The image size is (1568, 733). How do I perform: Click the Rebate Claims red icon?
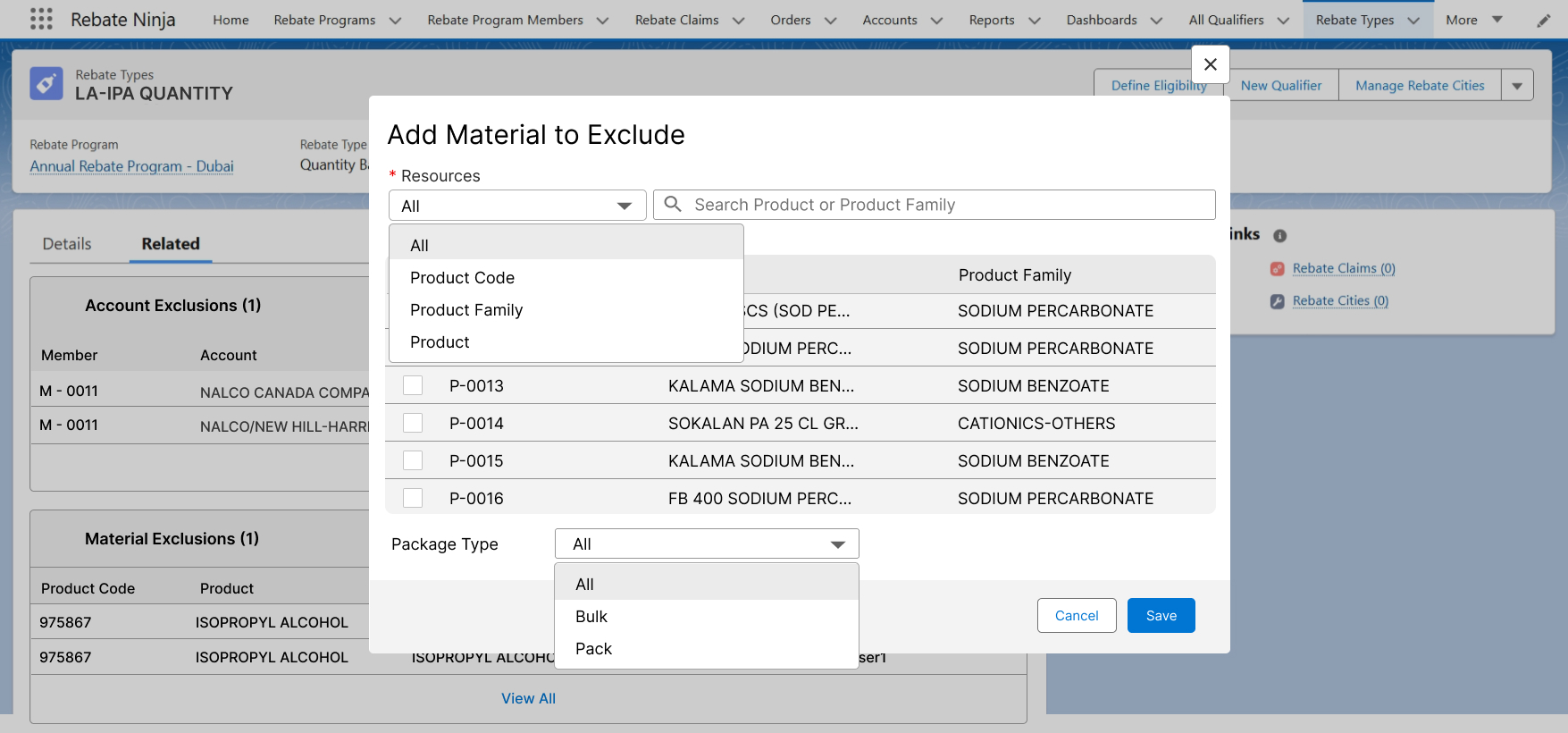tap(1278, 269)
